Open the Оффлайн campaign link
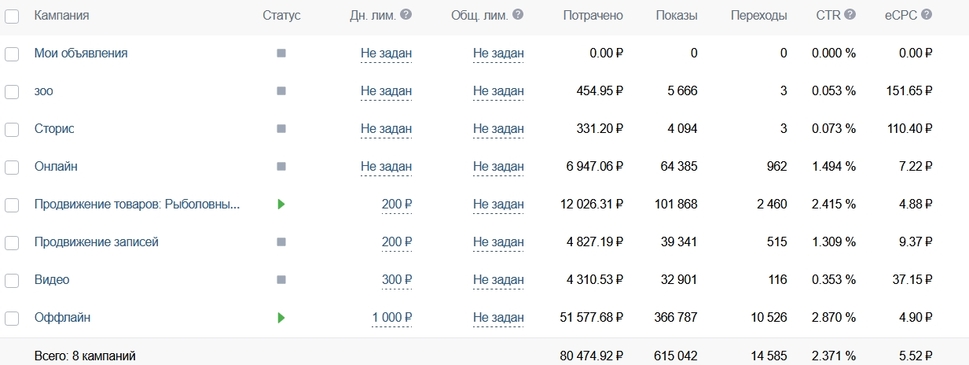 tap(62, 317)
